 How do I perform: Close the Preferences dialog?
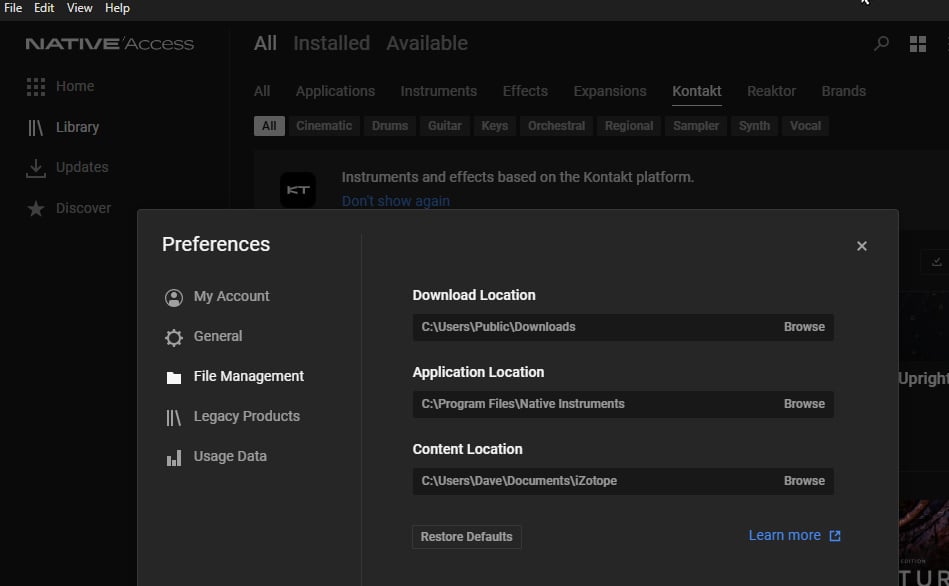(861, 246)
